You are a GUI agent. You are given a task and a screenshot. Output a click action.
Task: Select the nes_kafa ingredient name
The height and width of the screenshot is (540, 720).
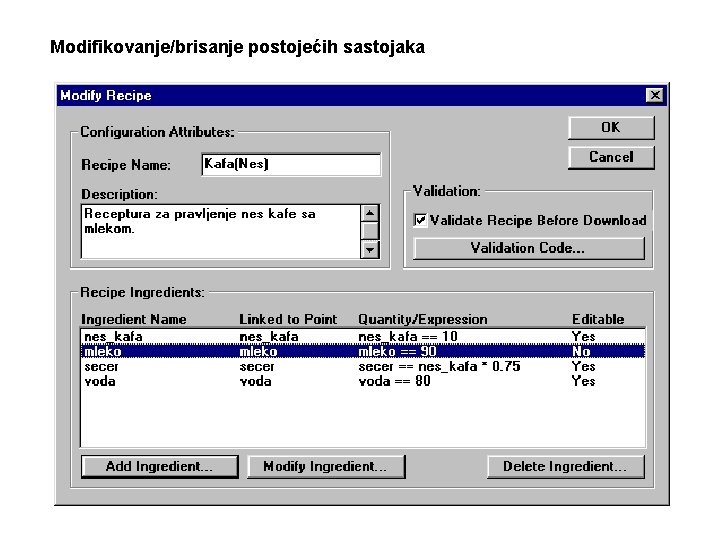tap(113, 337)
